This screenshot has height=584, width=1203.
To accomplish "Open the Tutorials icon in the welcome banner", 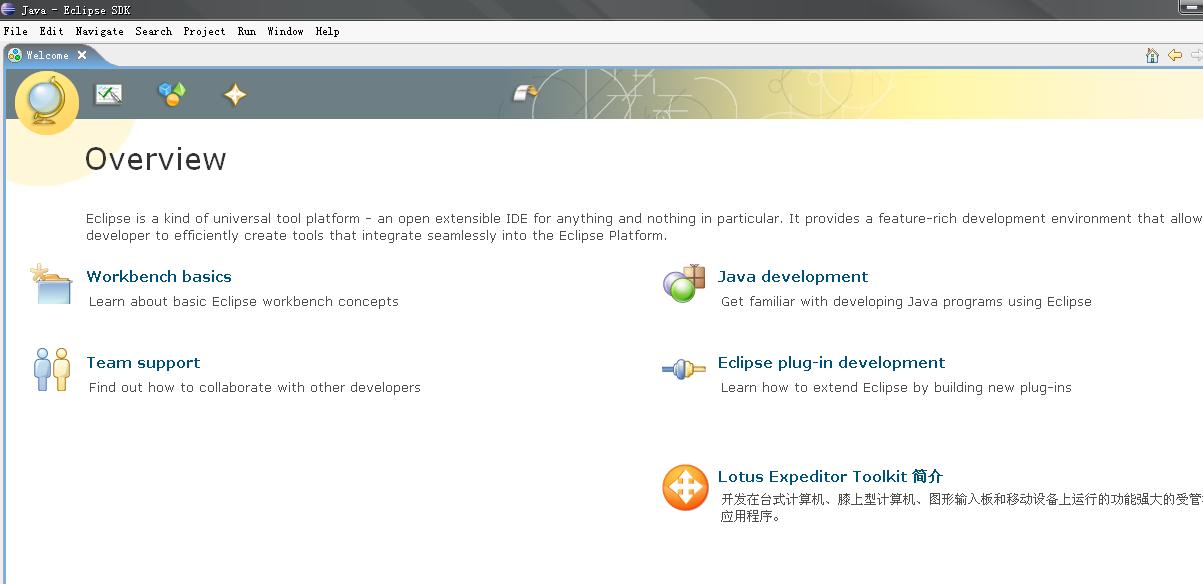I will point(108,95).
